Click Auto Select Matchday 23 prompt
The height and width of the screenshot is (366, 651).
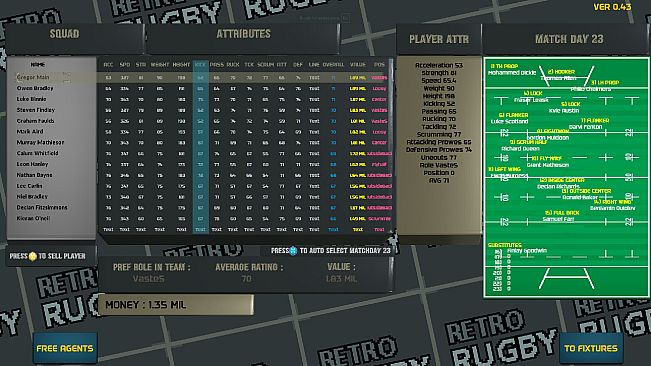pyautogui.click(x=331, y=251)
